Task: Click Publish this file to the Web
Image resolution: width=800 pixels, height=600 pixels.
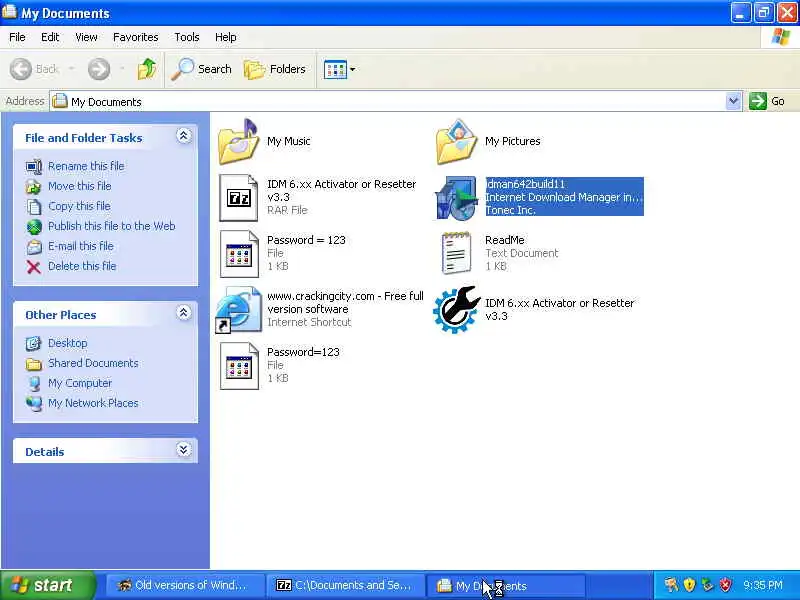Action: 112,226
